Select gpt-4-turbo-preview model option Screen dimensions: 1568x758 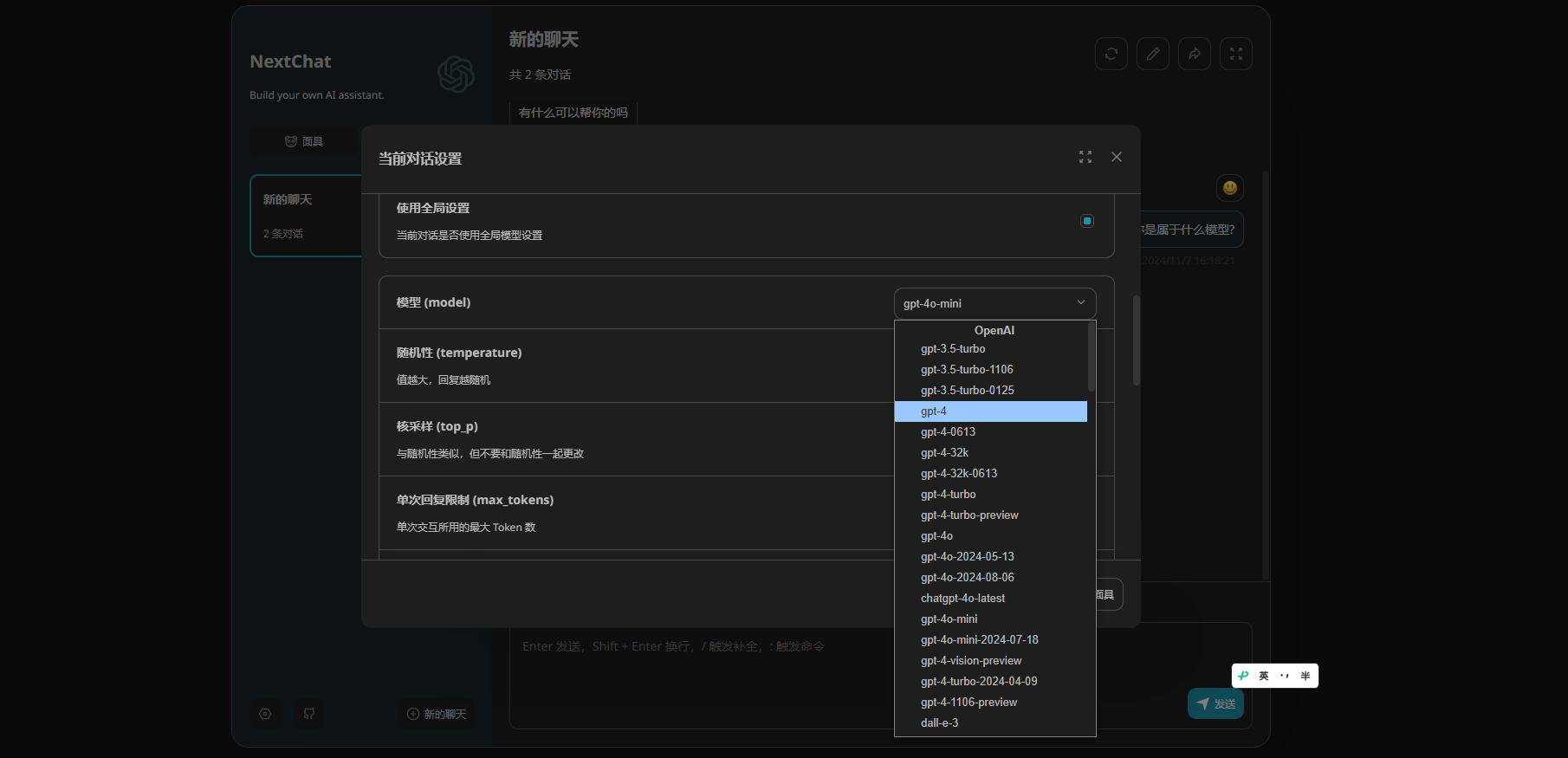point(991,515)
